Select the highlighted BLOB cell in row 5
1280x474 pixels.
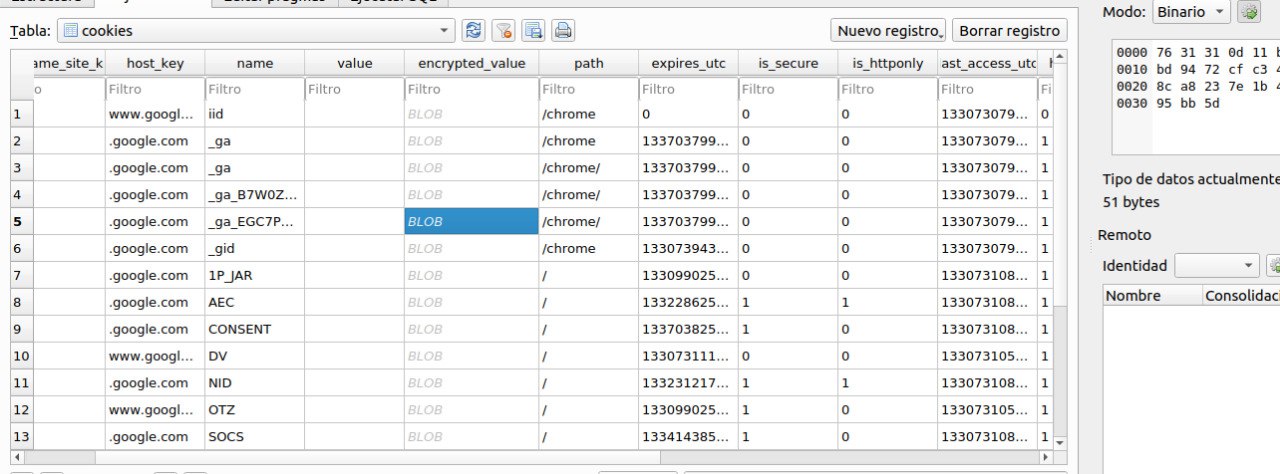click(x=471, y=222)
